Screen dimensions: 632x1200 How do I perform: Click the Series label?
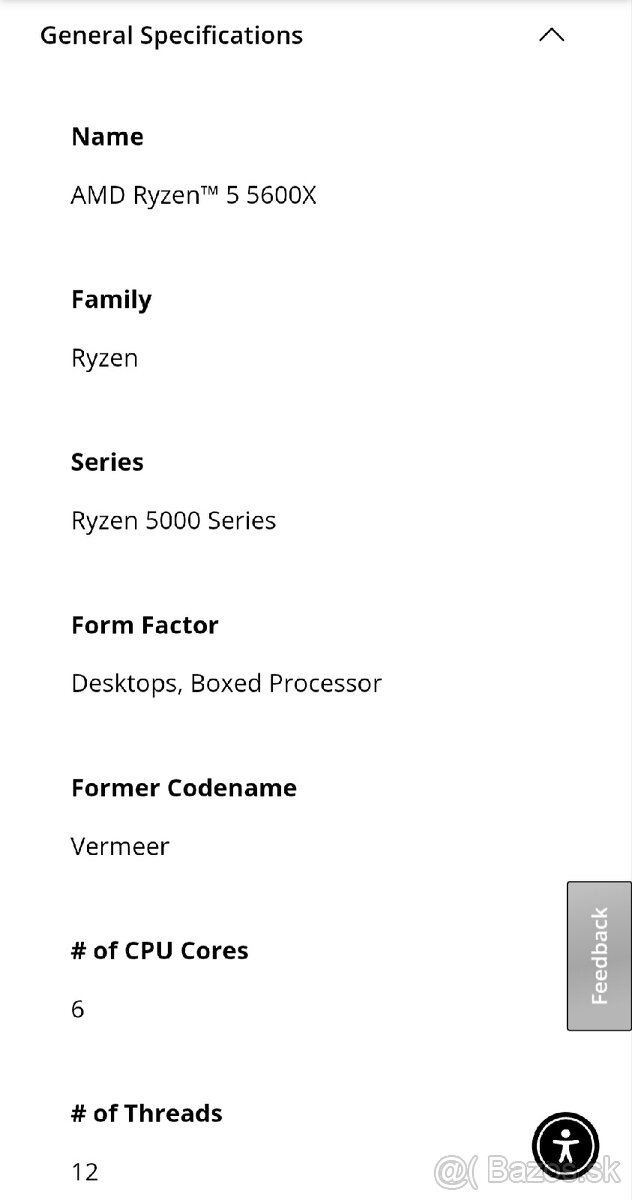pos(107,461)
